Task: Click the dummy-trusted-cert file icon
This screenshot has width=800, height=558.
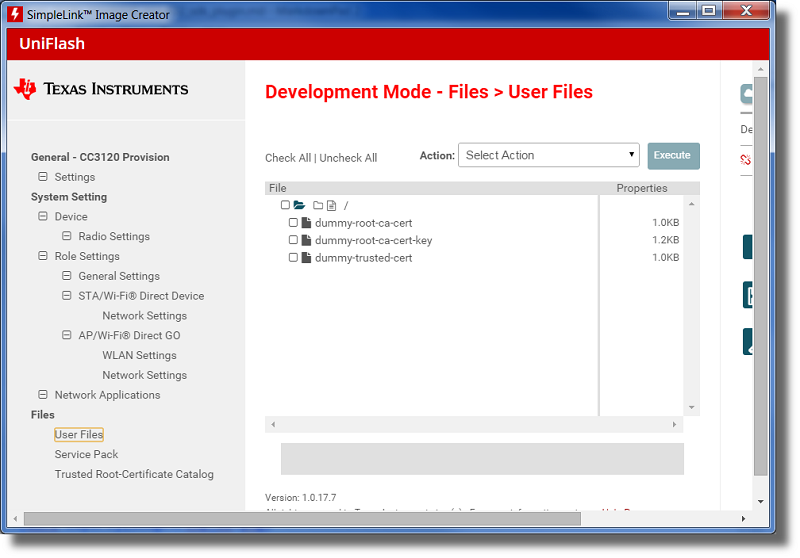Action: pyautogui.click(x=307, y=258)
